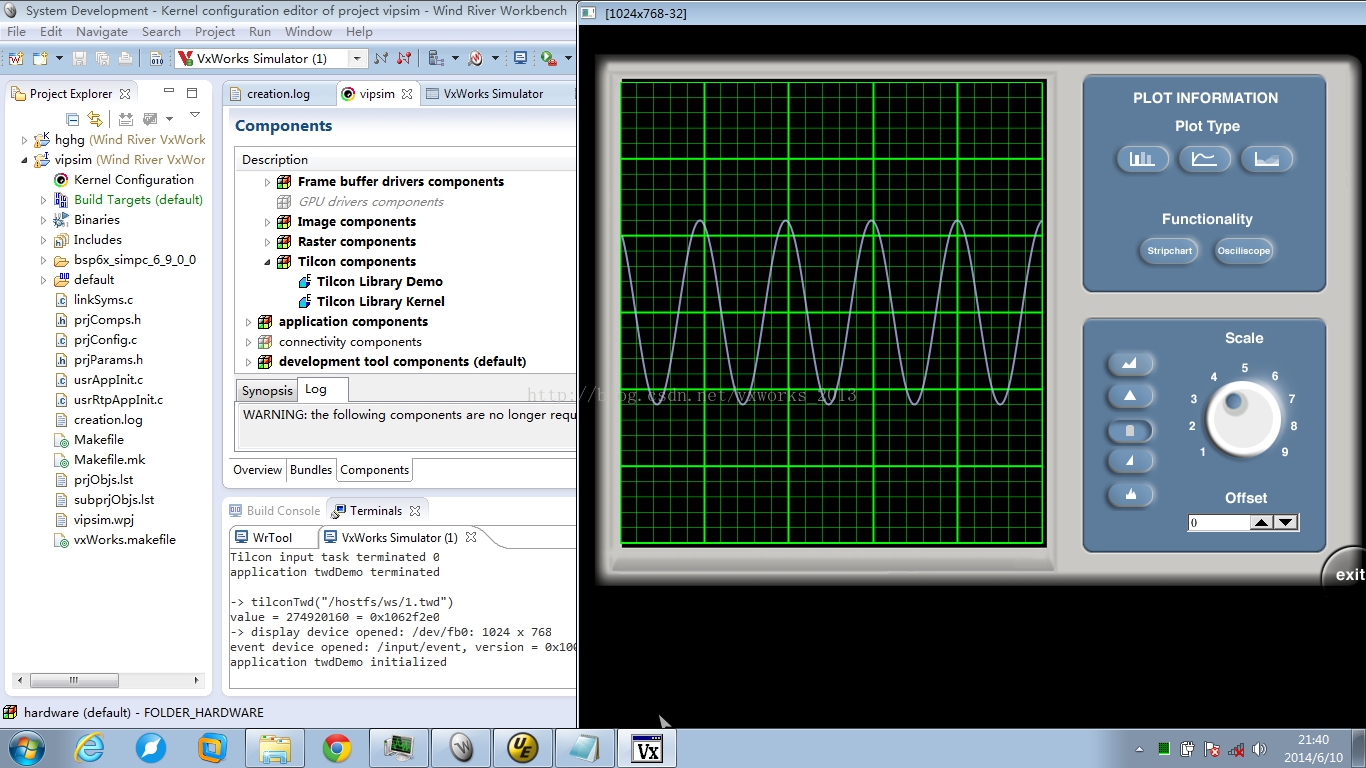Switch to the Bundles tab

311,470
